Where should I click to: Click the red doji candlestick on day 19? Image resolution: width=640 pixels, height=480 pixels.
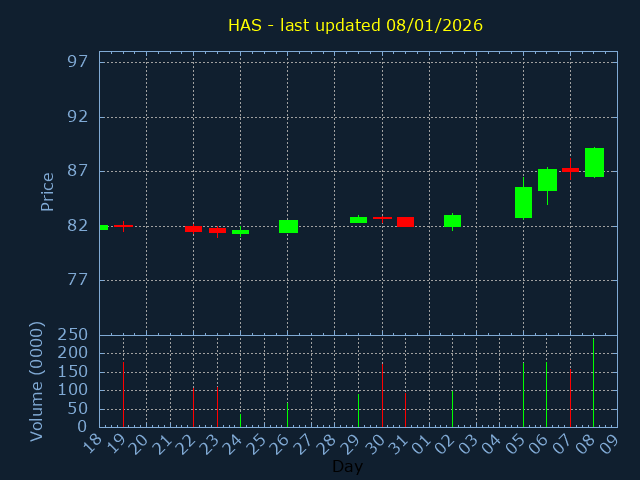click(x=123, y=226)
